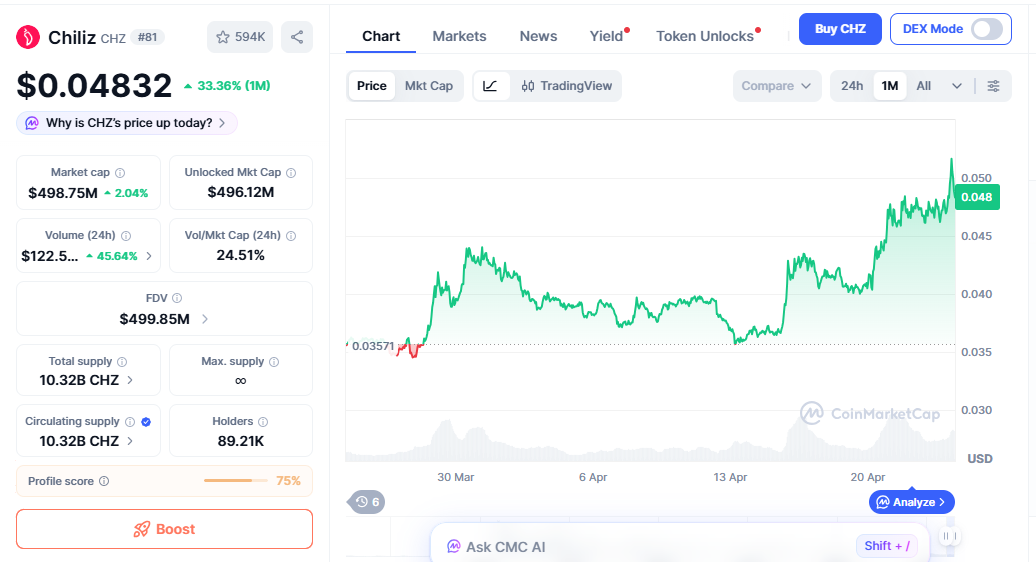Expand the FDV details chevron
1036x562 pixels.
[205, 319]
